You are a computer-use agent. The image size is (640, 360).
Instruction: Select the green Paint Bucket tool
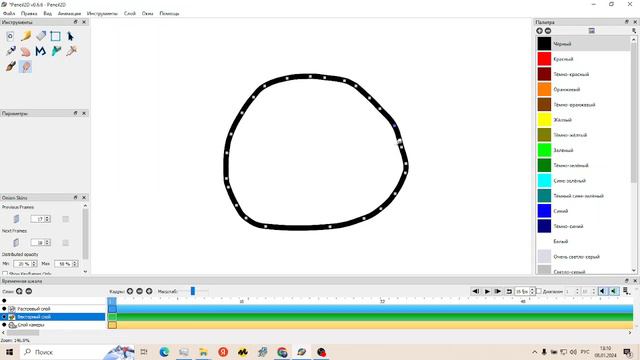tap(56, 51)
